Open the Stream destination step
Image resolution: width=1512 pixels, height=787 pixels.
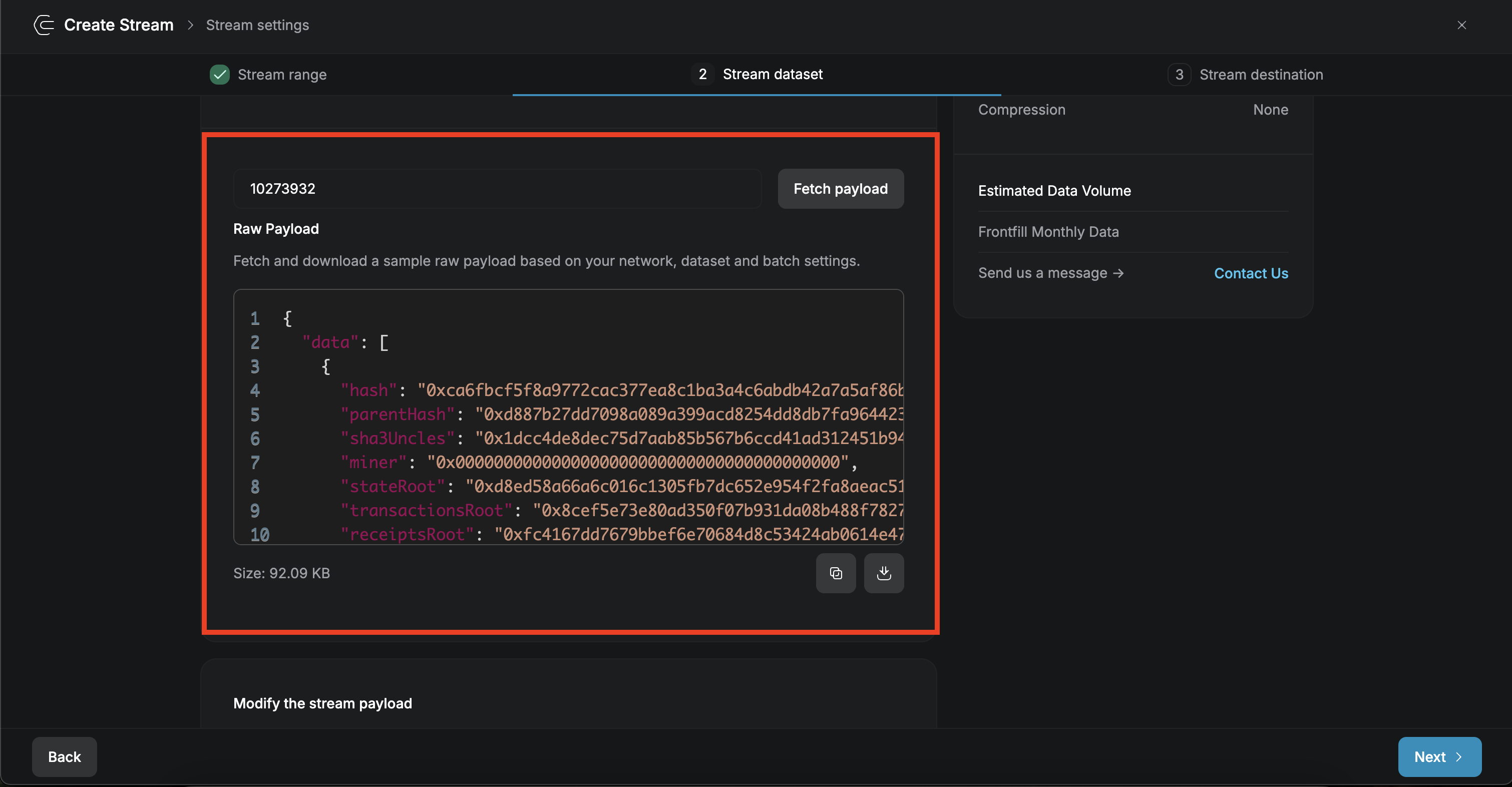tap(1261, 74)
